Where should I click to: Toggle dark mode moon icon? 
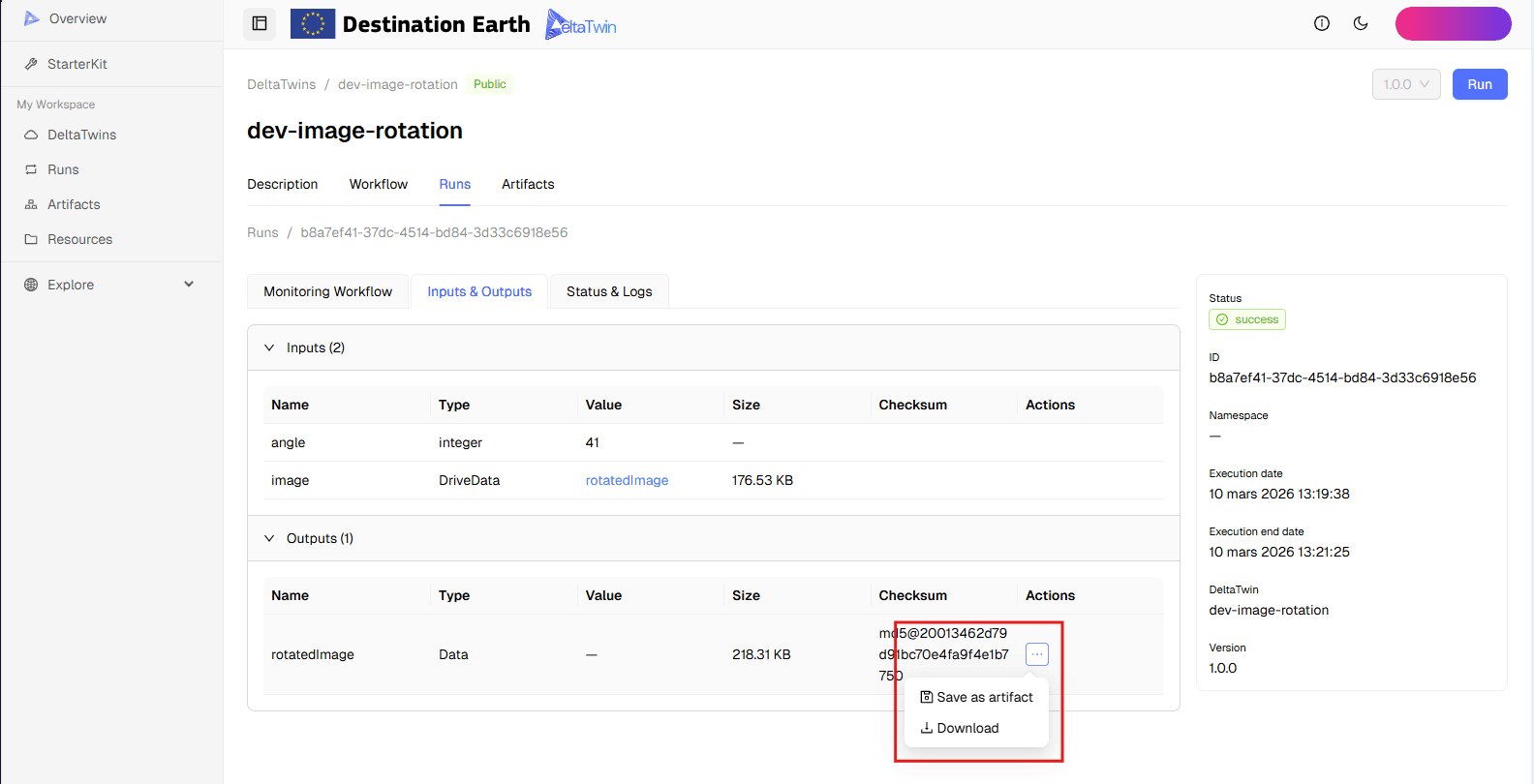[x=1361, y=24]
